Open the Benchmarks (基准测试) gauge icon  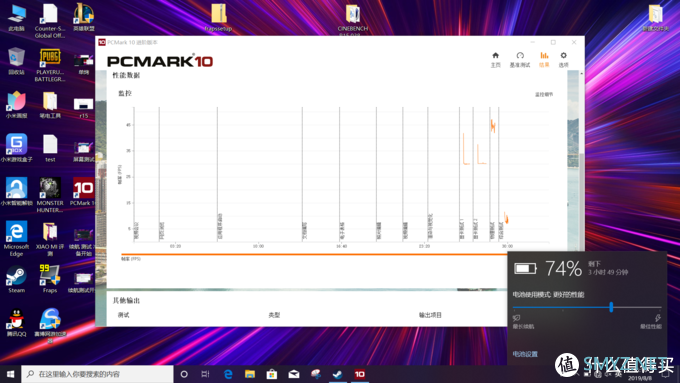tap(520, 59)
